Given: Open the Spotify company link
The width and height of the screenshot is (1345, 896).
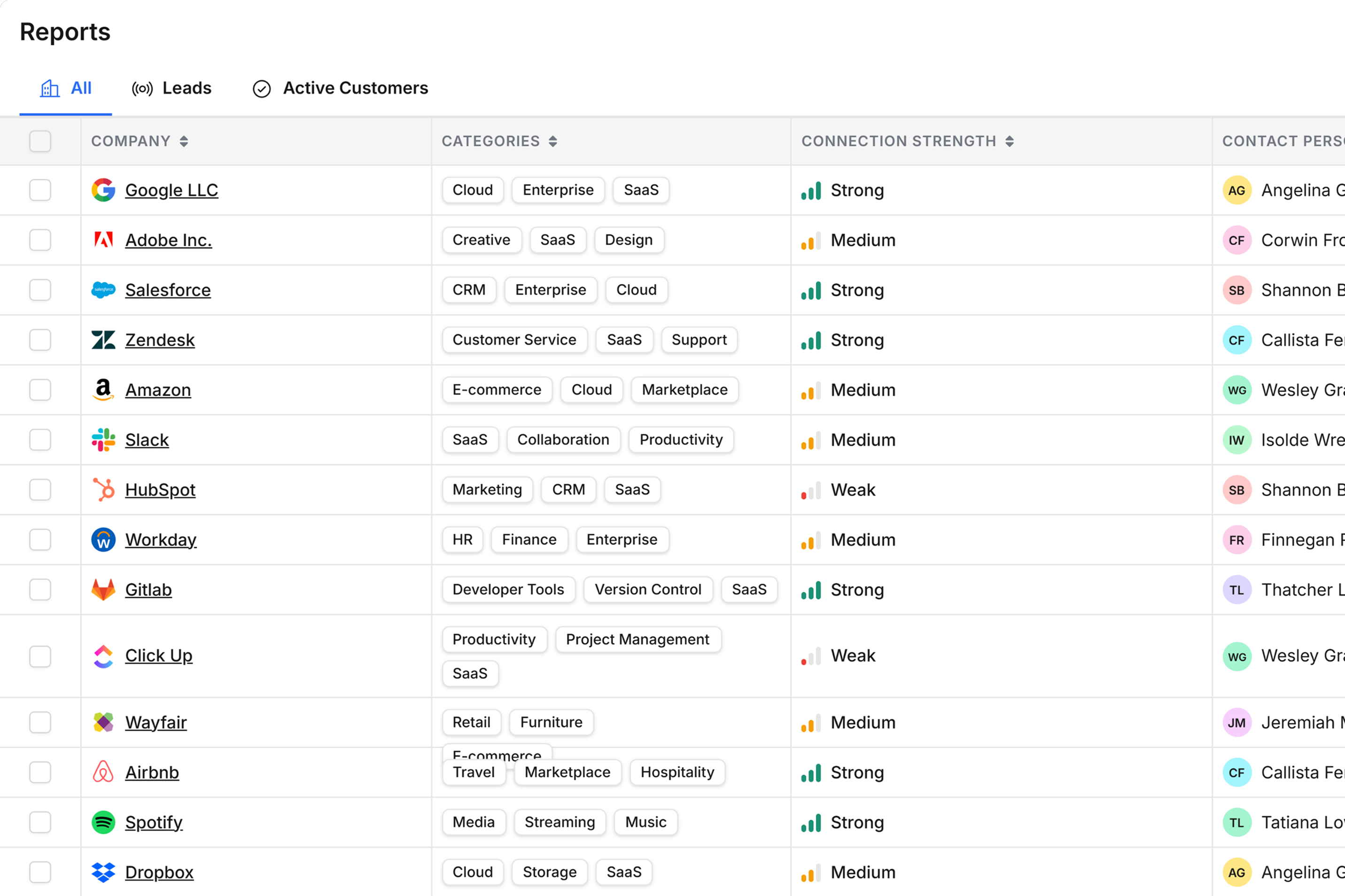Looking at the screenshot, I should 154,822.
